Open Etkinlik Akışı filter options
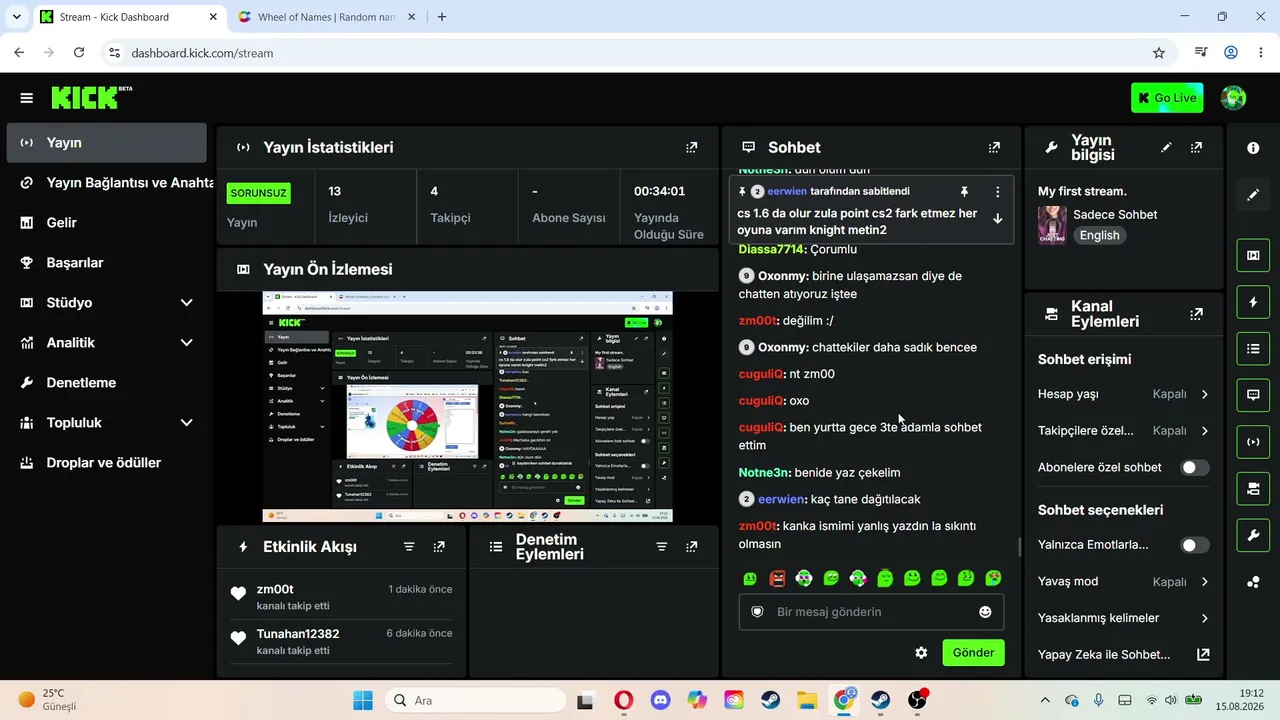Screen dimensions: 1280x720 point(409,547)
